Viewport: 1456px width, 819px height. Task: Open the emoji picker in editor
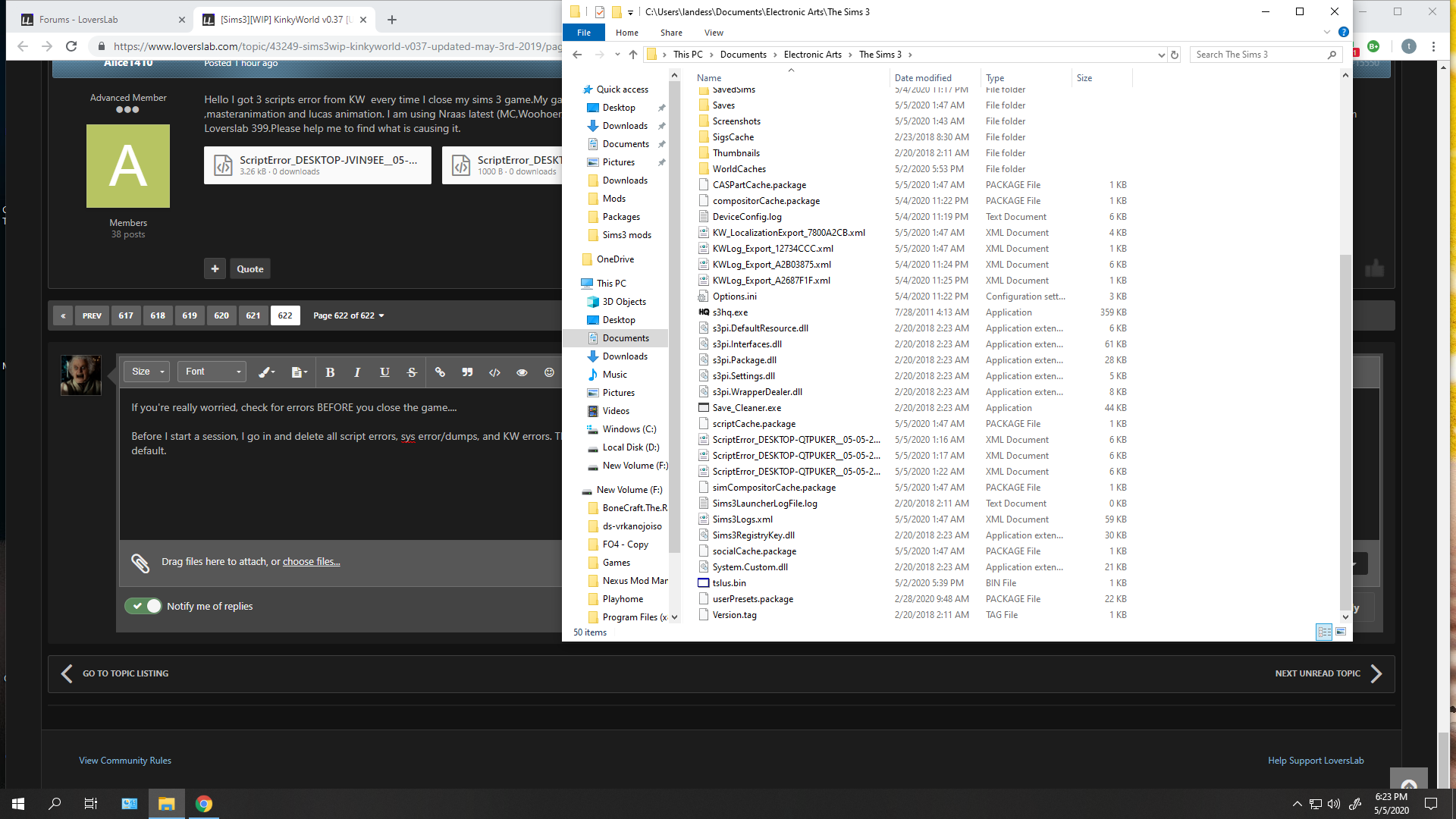pyautogui.click(x=549, y=372)
